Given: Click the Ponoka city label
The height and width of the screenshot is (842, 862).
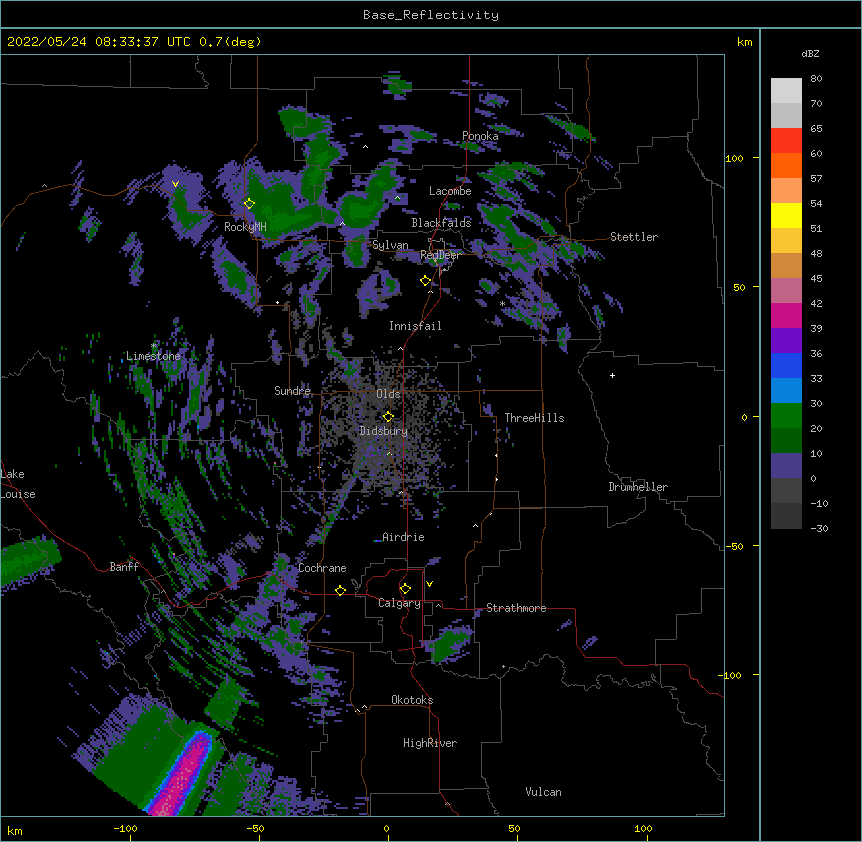Looking at the screenshot, I should click(480, 136).
